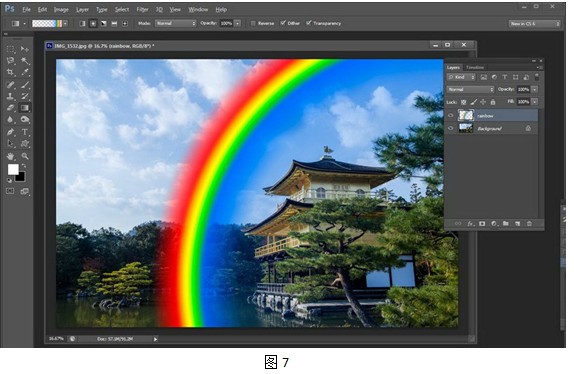574x374 pixels.
Task: Select the Healing Brush tool
Action: point(10,85)
